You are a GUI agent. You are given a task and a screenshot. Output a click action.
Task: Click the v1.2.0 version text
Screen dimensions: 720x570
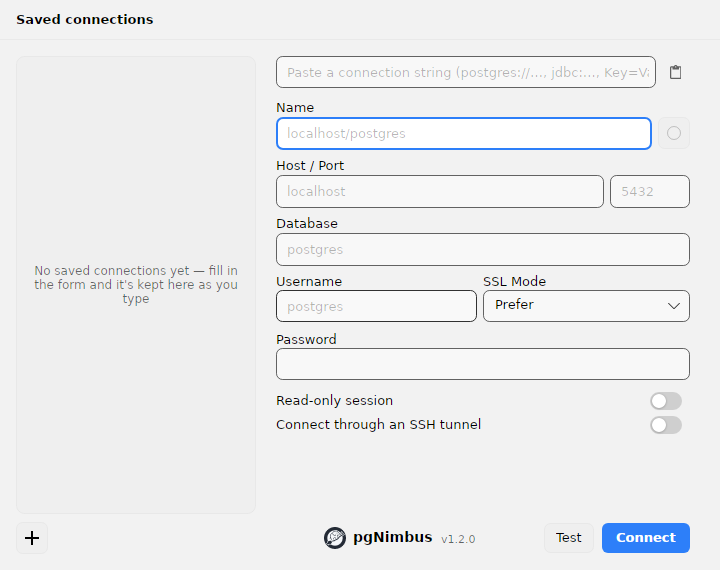click(458, 539)
